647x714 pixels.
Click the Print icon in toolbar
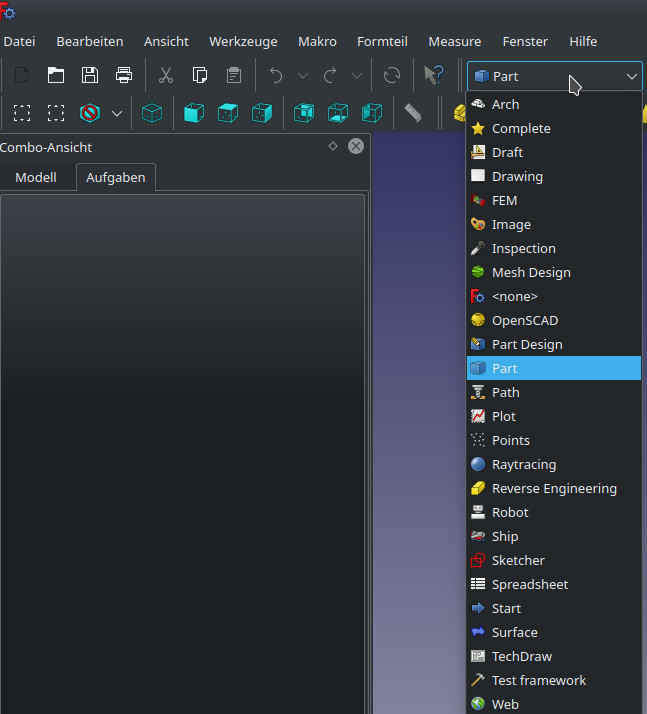tap(124, 75)
